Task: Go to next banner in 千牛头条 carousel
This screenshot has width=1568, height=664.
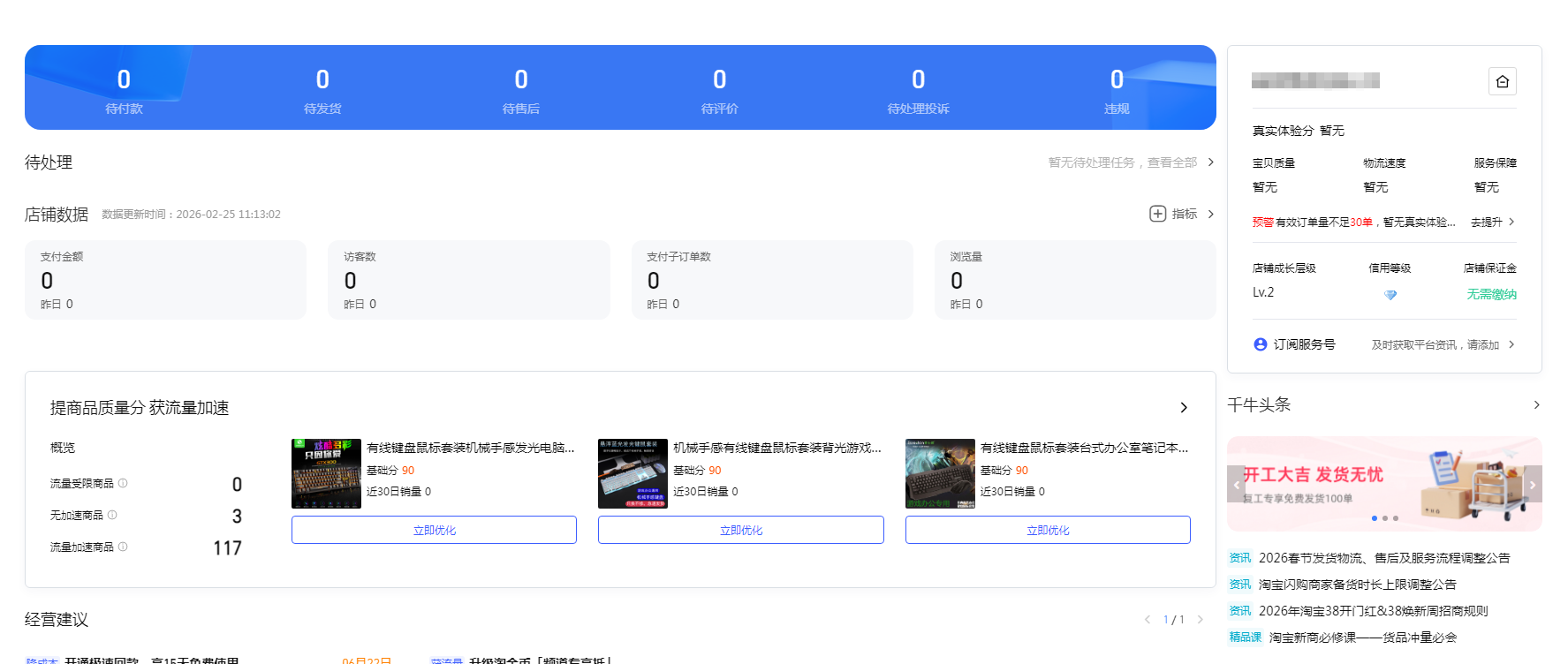Action: [1533, 484]
